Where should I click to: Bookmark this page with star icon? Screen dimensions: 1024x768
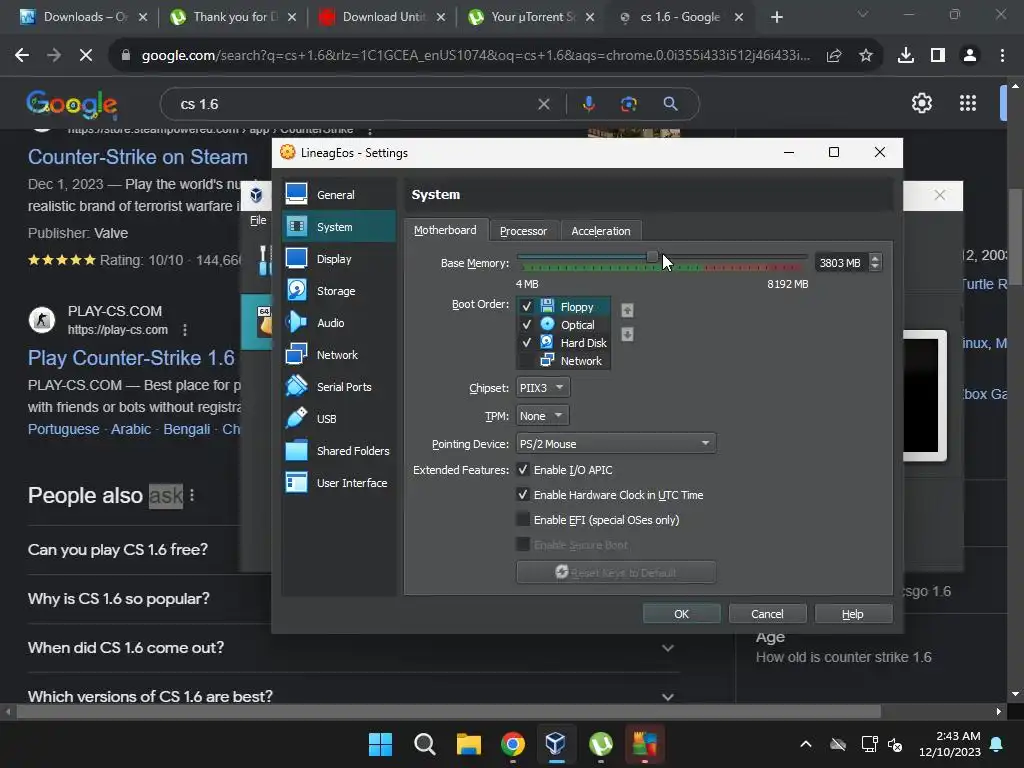click(x=866, y=56)
